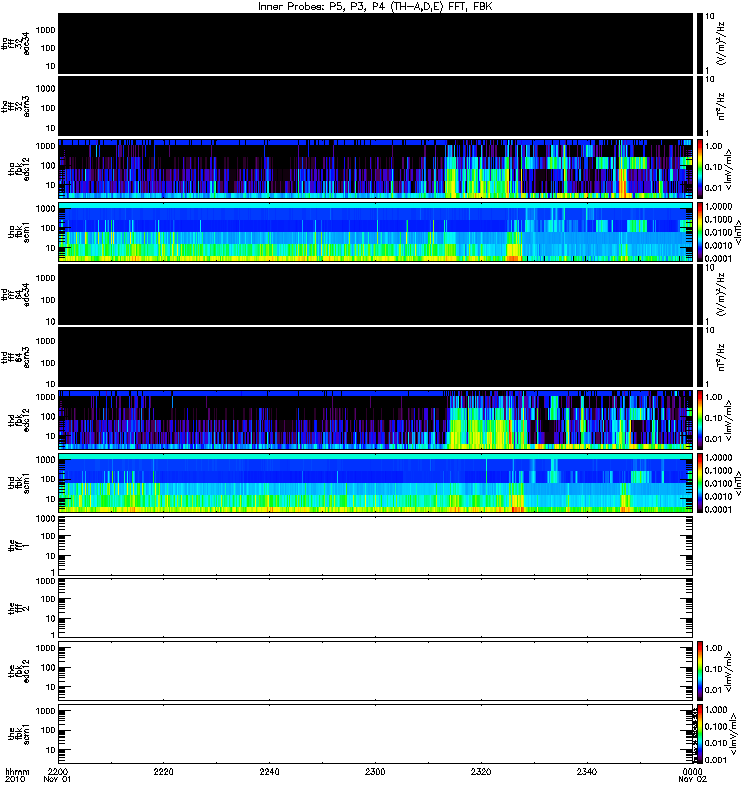The image size is (750, 800).
Task: Click inside the tha fbk scm1 spectrogram
Action: [x=376, y=232]
